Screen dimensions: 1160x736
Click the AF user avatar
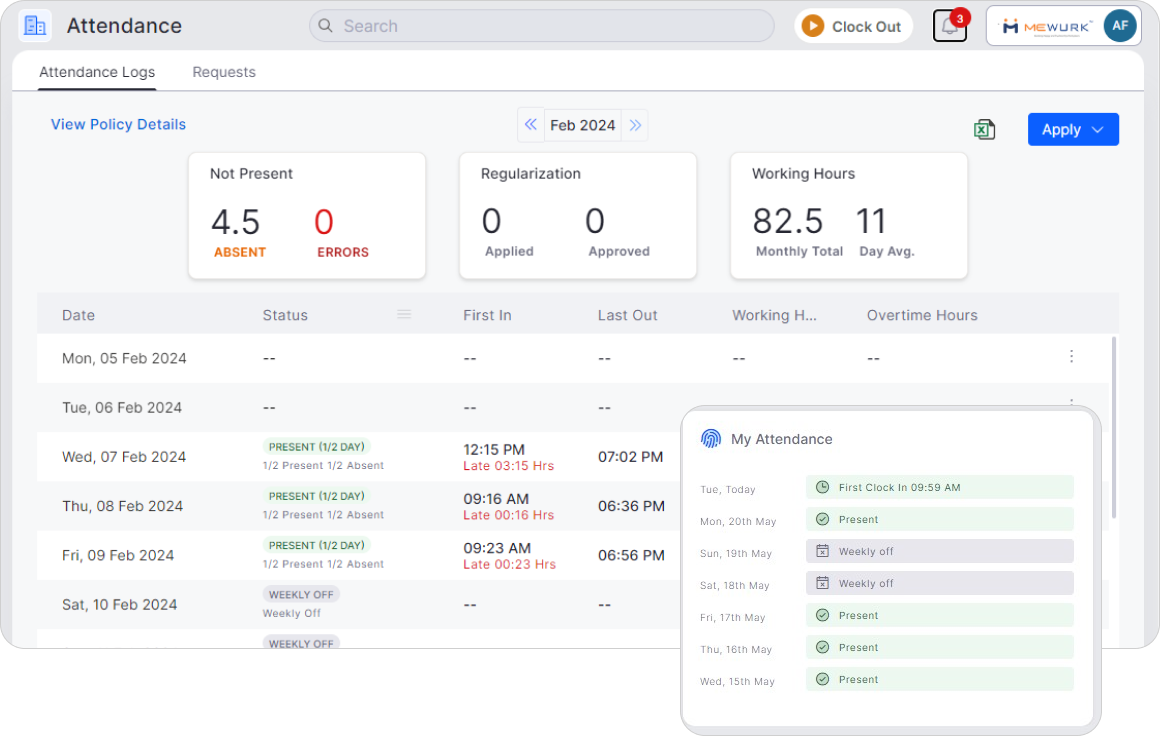pyautogui.click(x=1120, y=26)
